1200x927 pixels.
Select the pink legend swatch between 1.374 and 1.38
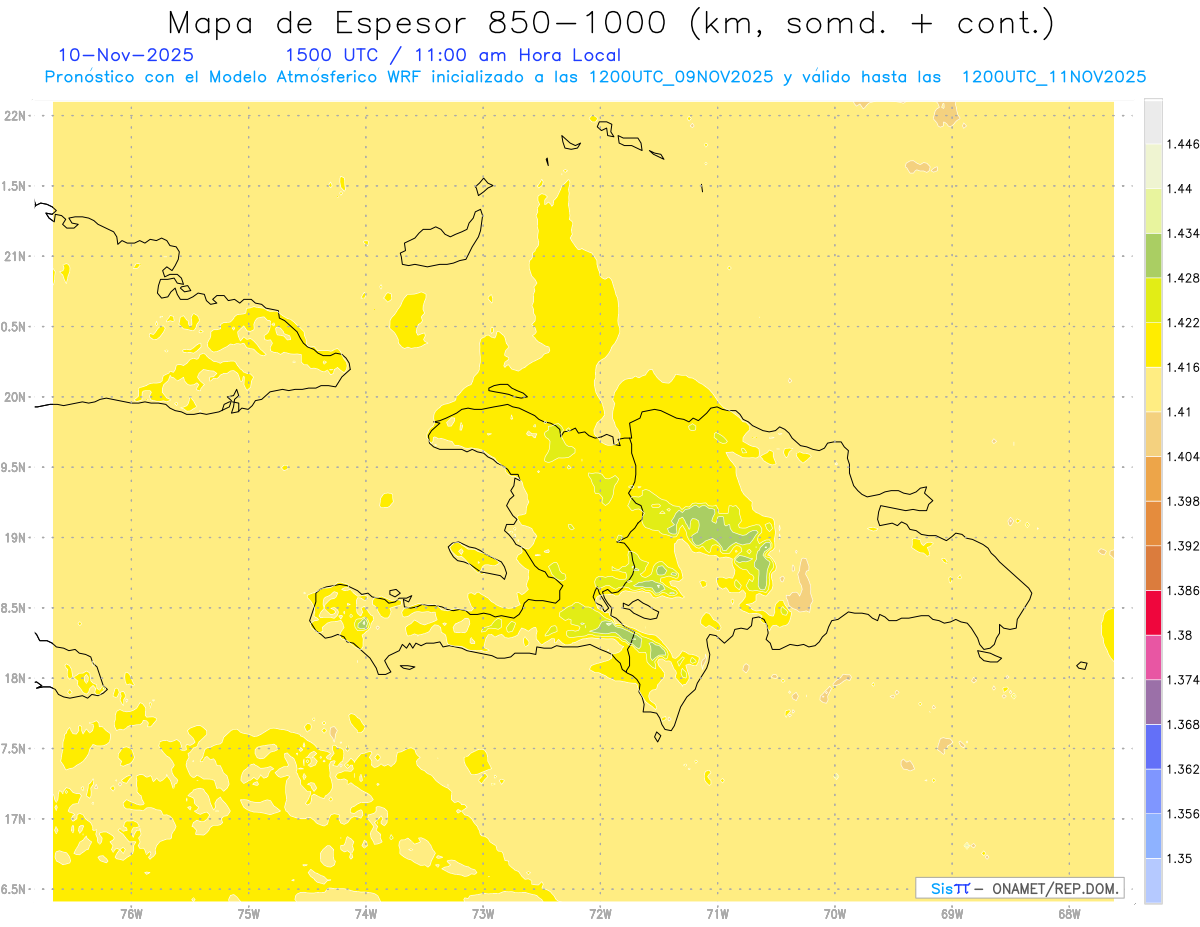tap(1153, 658)
